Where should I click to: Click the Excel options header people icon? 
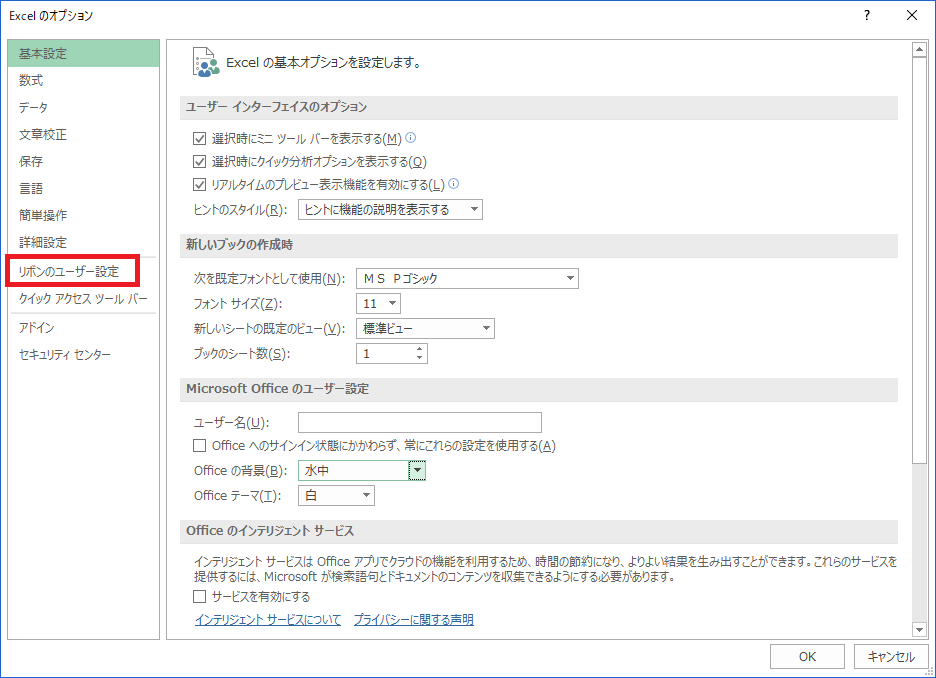coord(205,62)
